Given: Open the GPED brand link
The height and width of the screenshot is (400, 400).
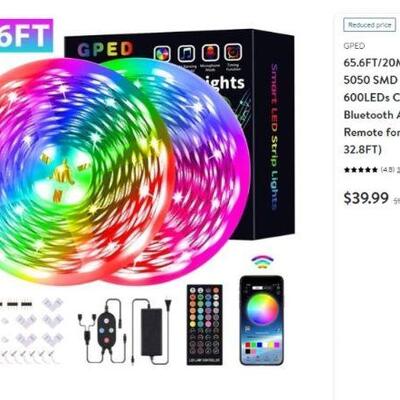Looking at the screenshot, I should (354, 46).
